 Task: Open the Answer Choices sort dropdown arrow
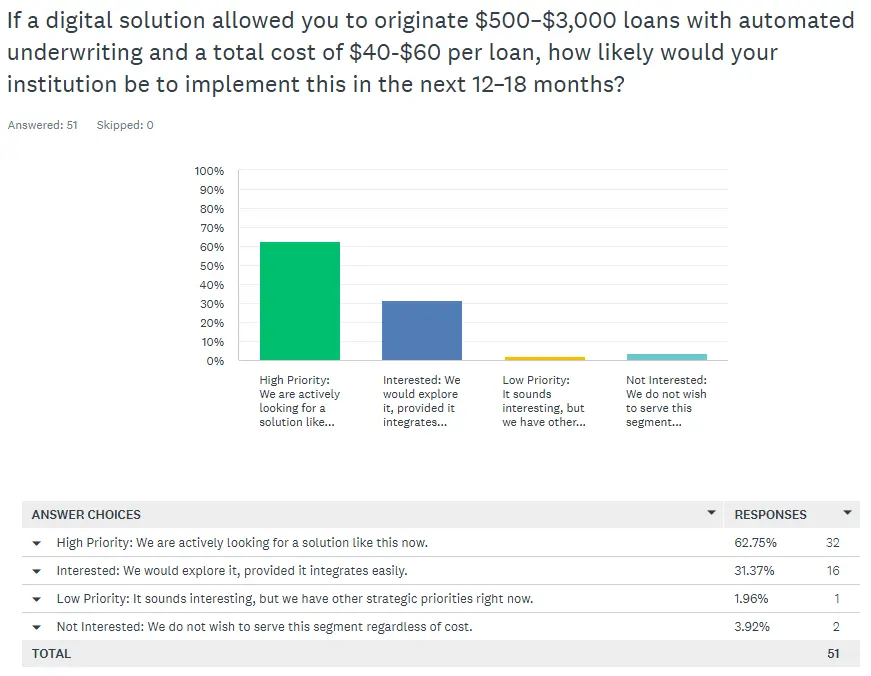coord(711,513)
